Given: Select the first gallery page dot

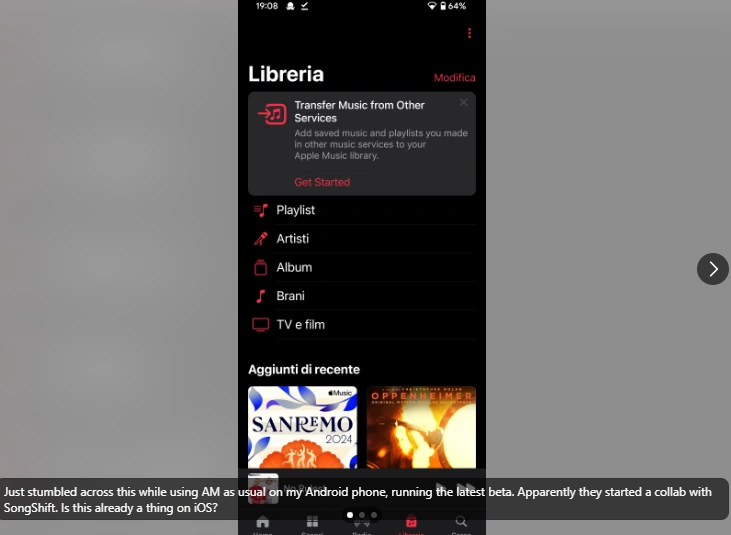Looking at the screenshot, I should pos(350,515).
